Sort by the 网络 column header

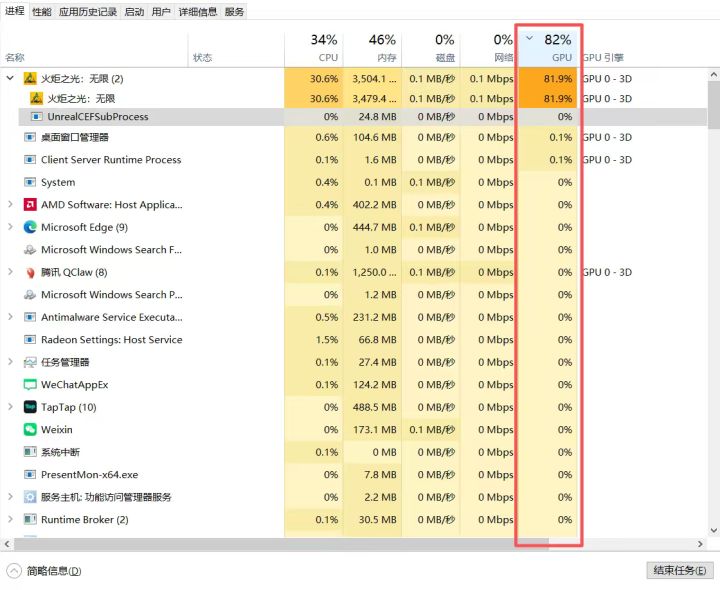tap(489, 49)
